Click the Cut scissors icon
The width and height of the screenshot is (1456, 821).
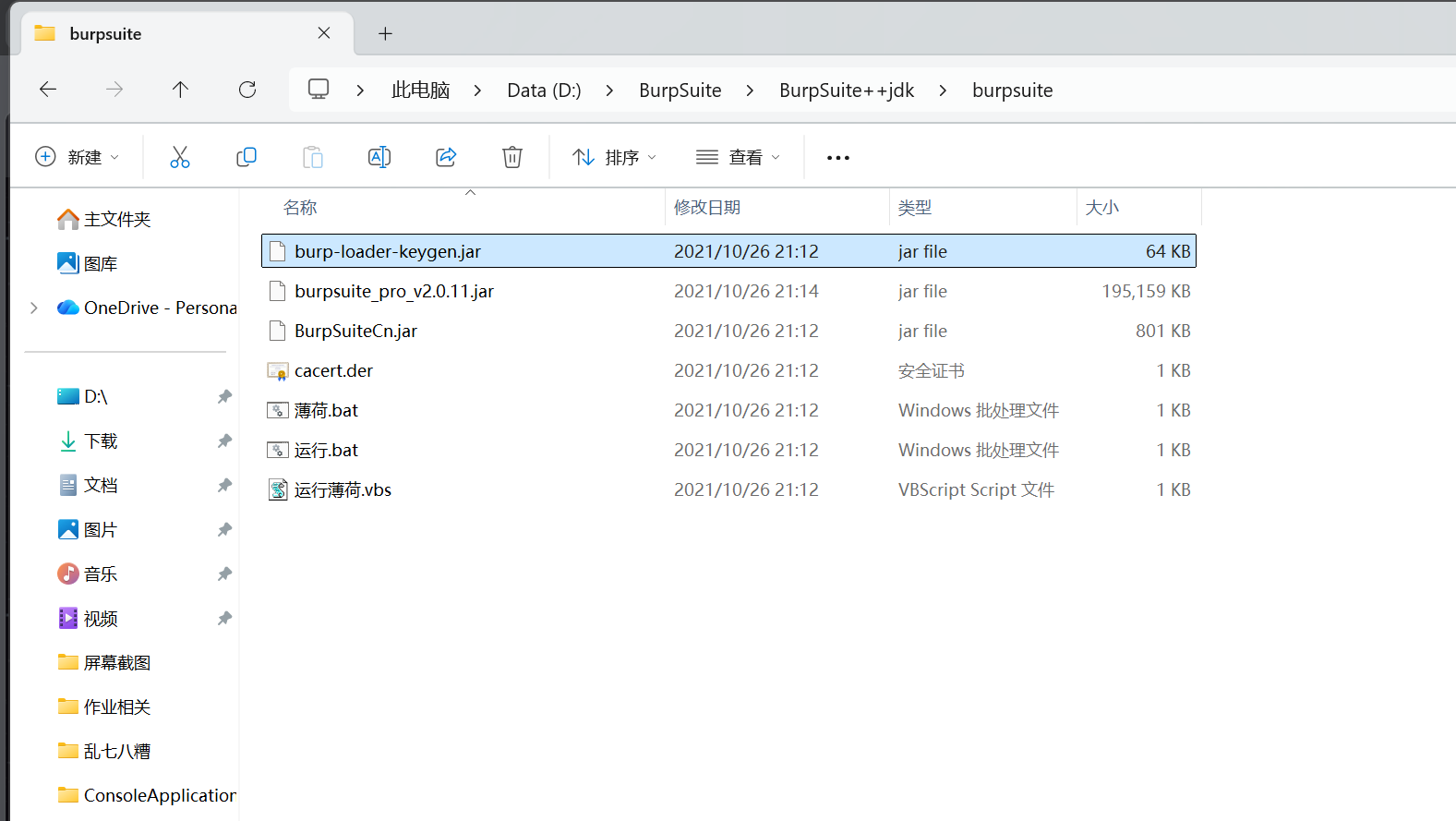pyautogui.click(x=180, y=157)
